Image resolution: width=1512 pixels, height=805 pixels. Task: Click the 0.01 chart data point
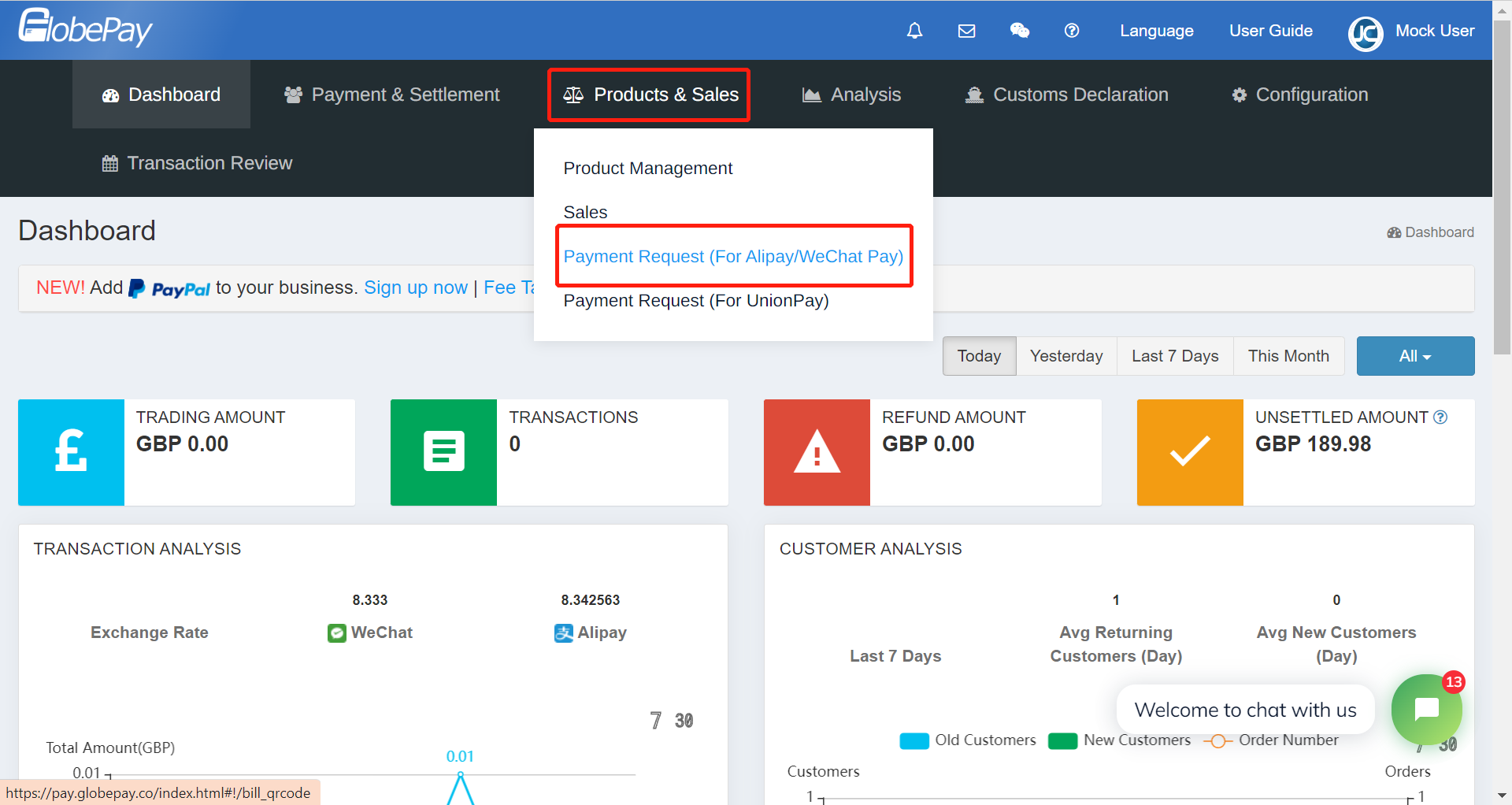(x=460, y=775)
